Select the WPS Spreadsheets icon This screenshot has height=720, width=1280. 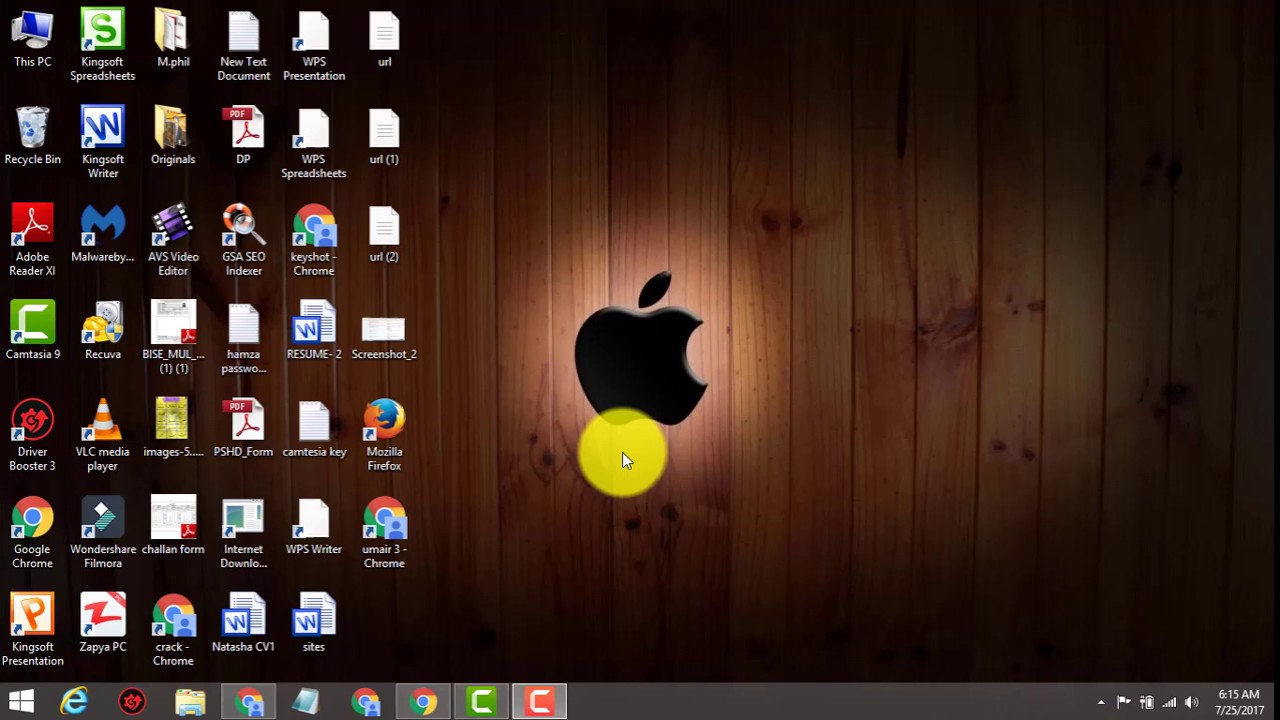(x=314, y=142)
